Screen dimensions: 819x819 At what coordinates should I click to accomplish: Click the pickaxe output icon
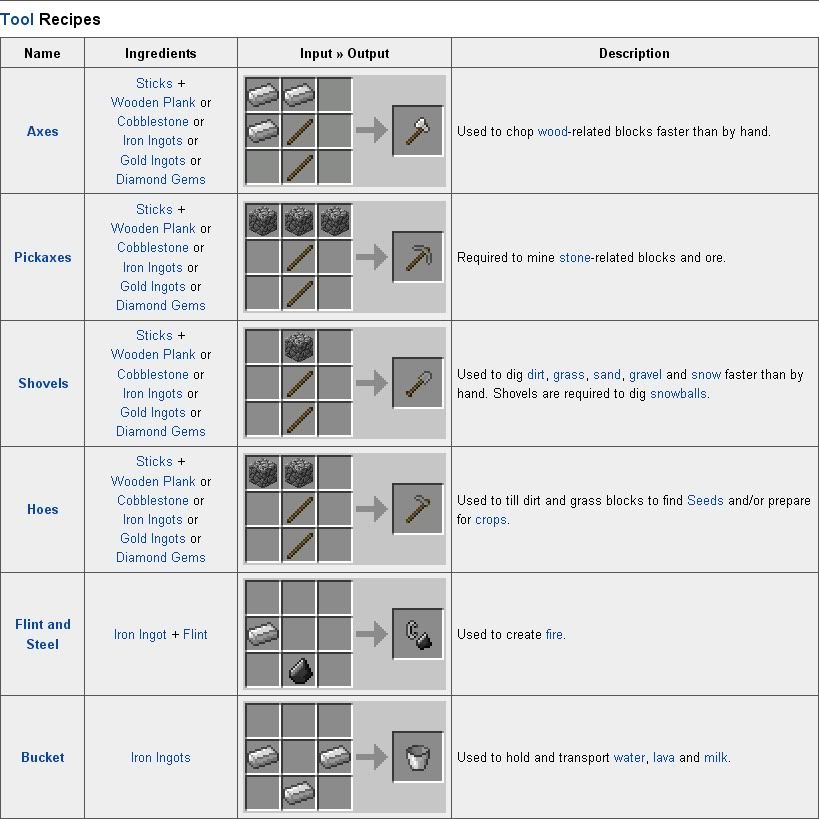coord(418,256)
